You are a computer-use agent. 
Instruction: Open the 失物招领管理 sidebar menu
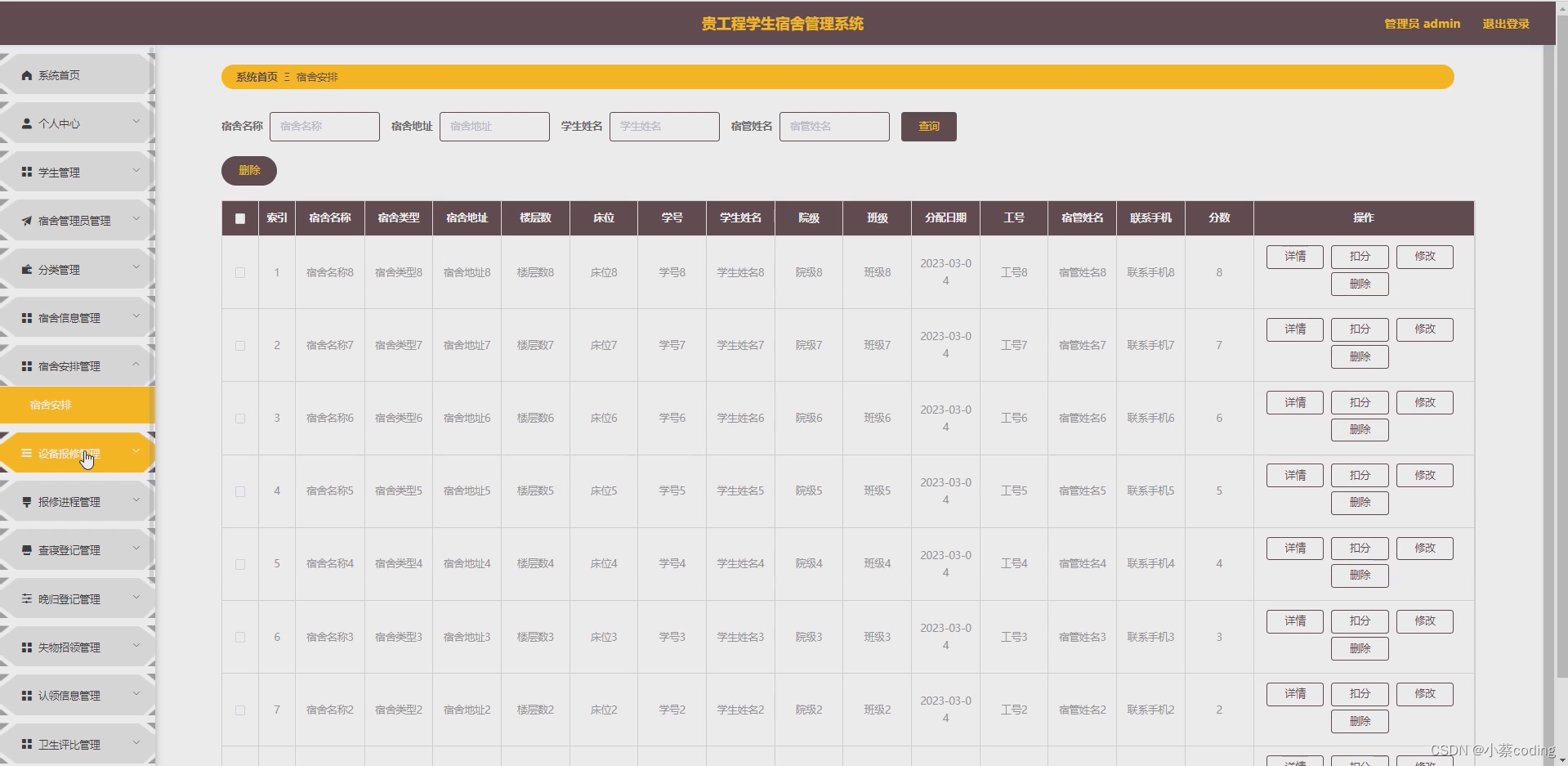pyautogui.click(x=77, y=647)
